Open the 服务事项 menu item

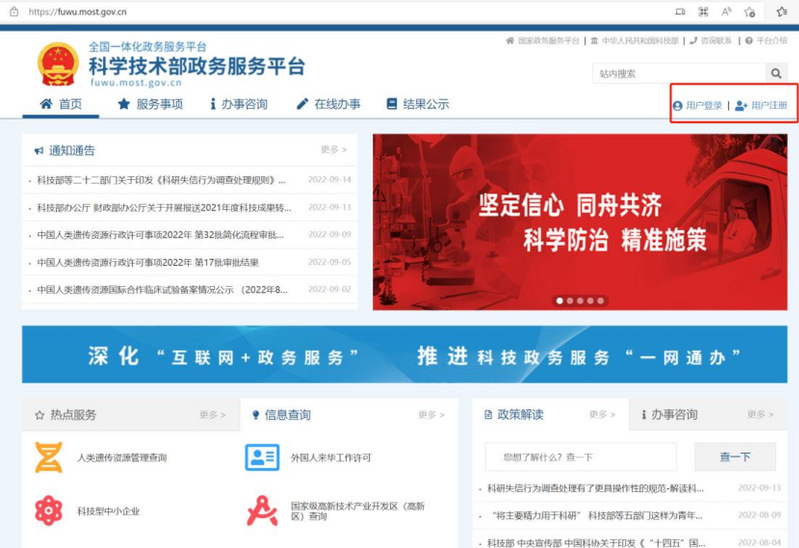pos(150,104)
